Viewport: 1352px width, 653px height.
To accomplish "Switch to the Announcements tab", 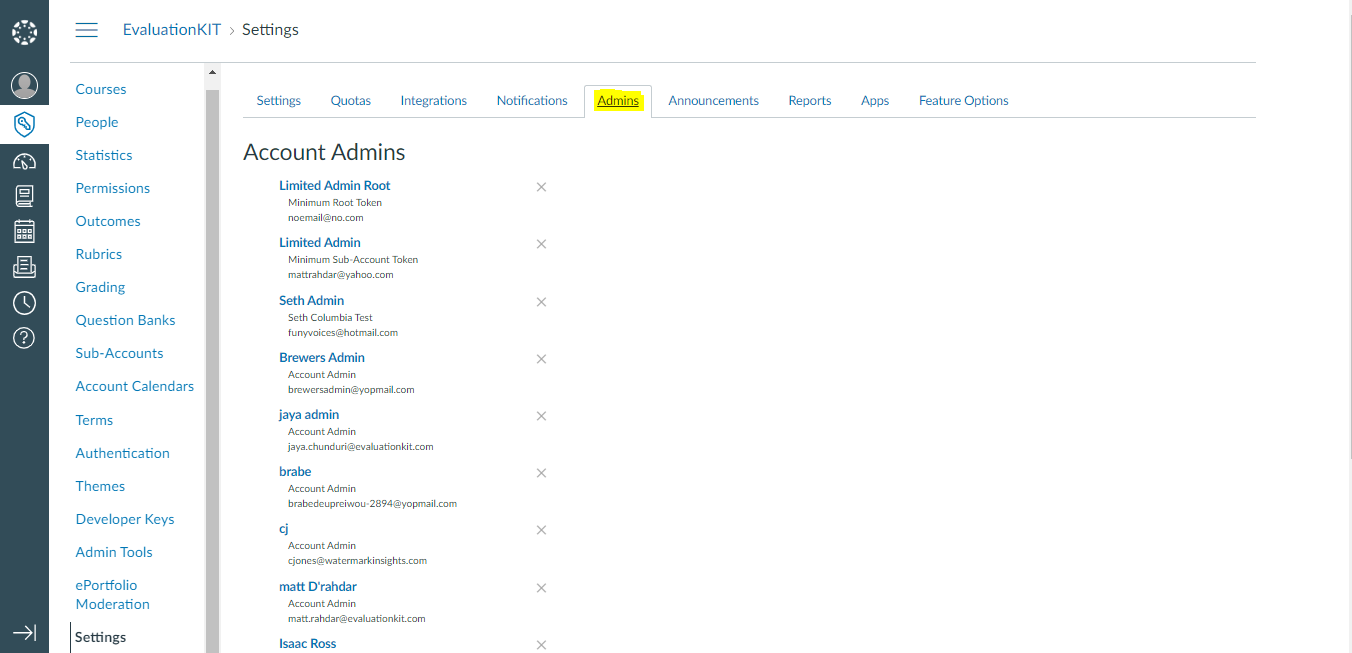I will point(714,101).
